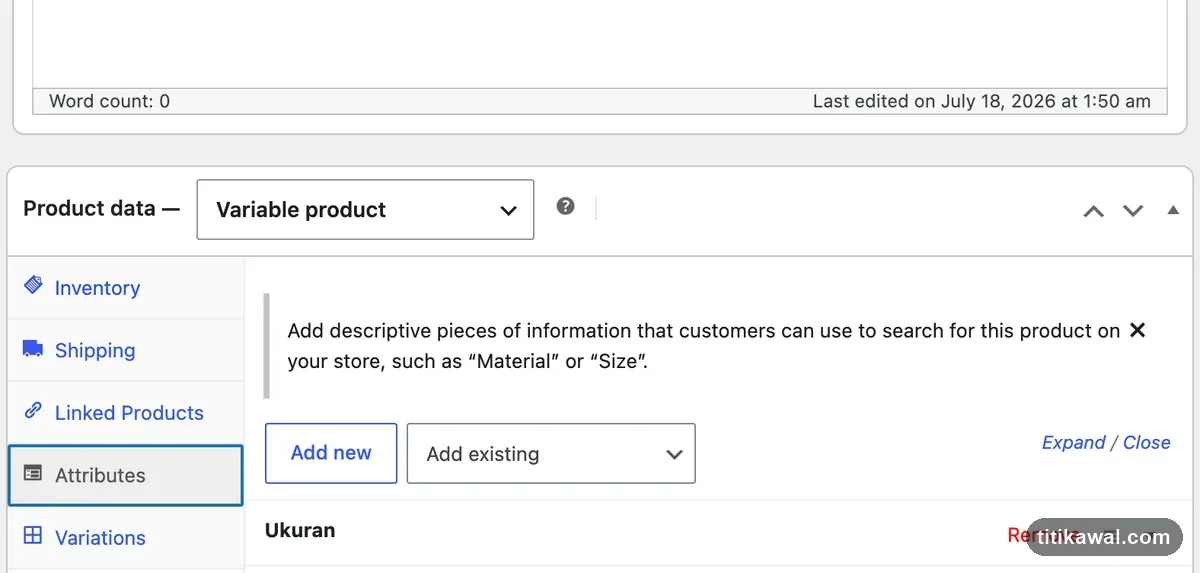Click the Linked Products chain icon
This screenshot has width=1200, height=573.
click(x=33, y=411)
